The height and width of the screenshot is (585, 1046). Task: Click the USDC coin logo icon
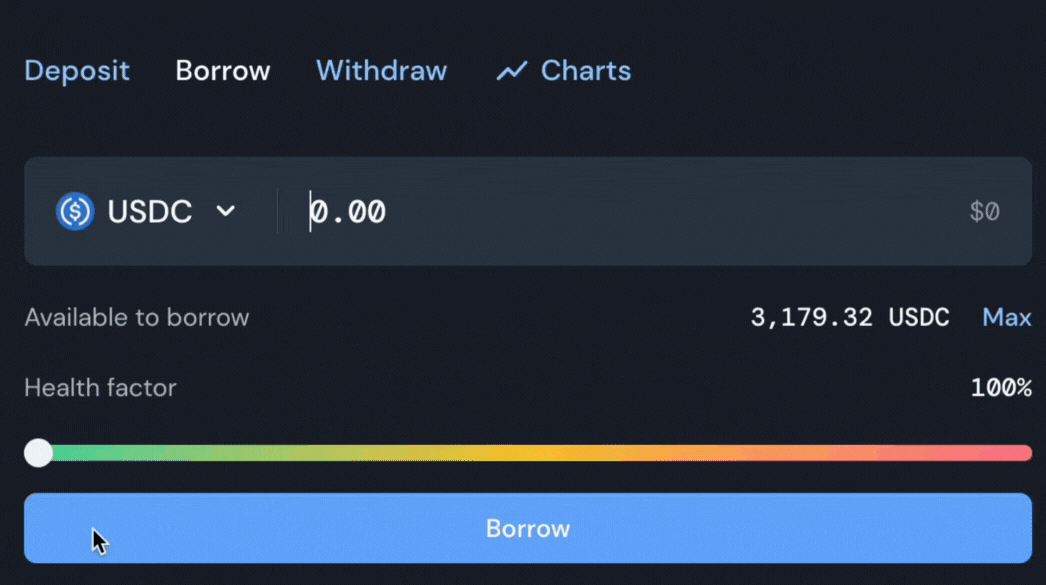click(75, 211)
